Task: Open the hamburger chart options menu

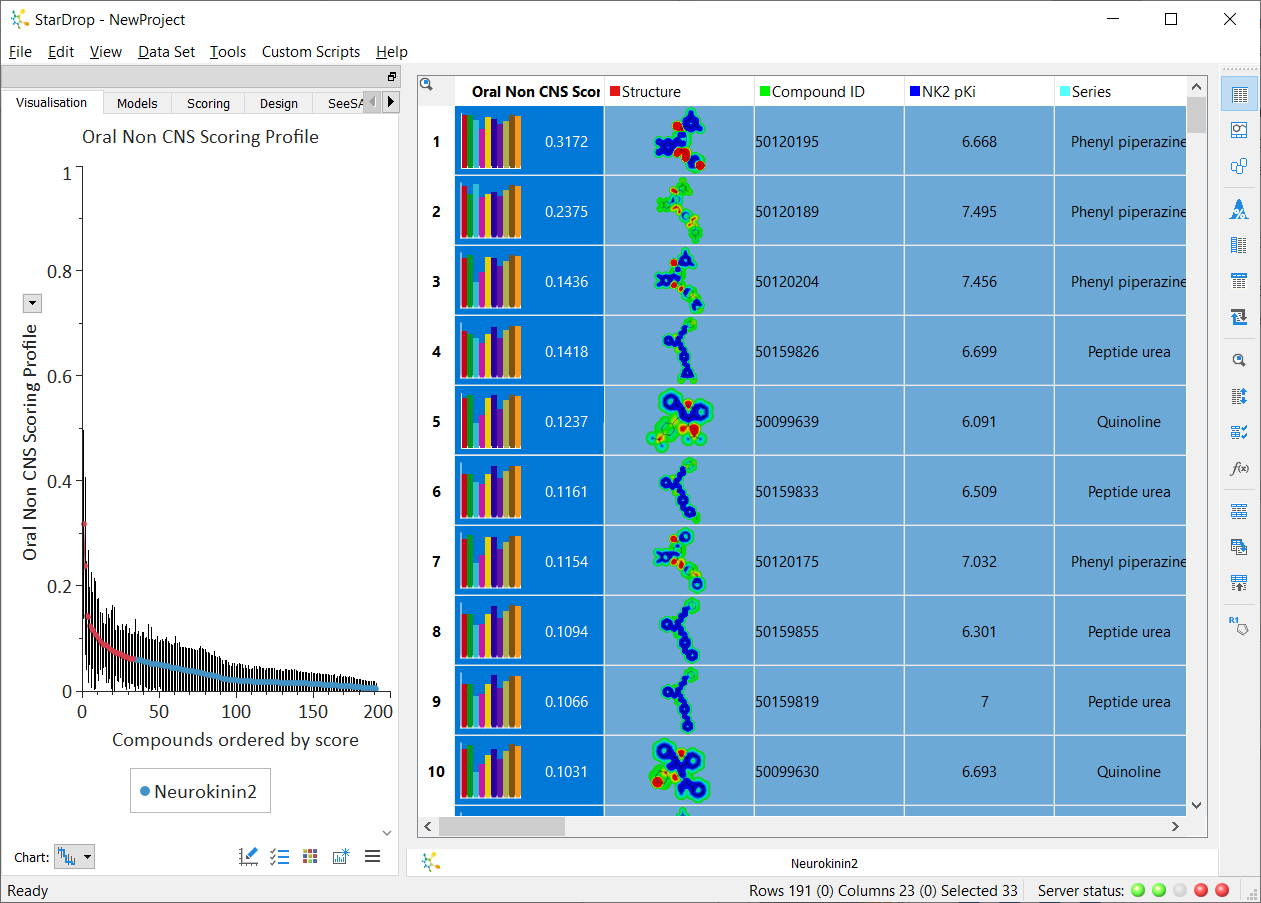Action: pos(373,856)
